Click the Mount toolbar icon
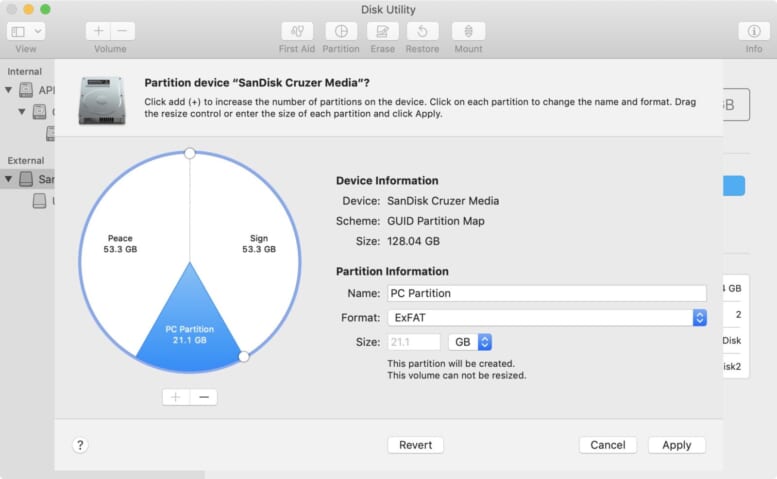Screen dimensions: 777x479 (468, 31)
